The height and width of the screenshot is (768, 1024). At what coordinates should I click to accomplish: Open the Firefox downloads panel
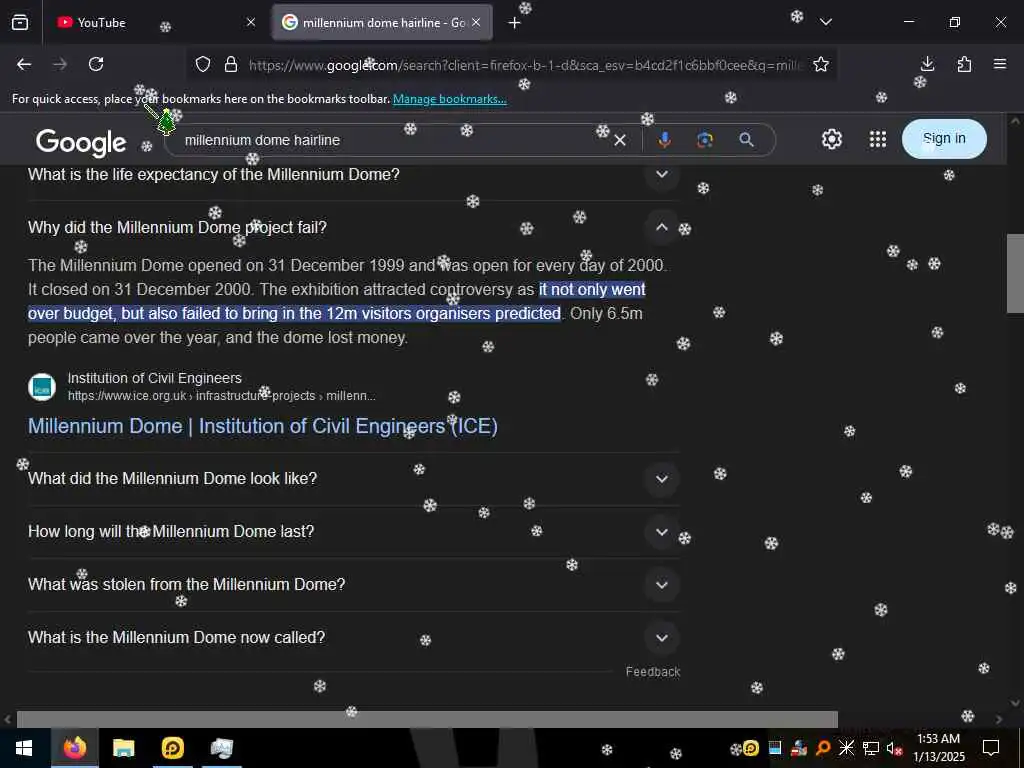pos(927,64)
